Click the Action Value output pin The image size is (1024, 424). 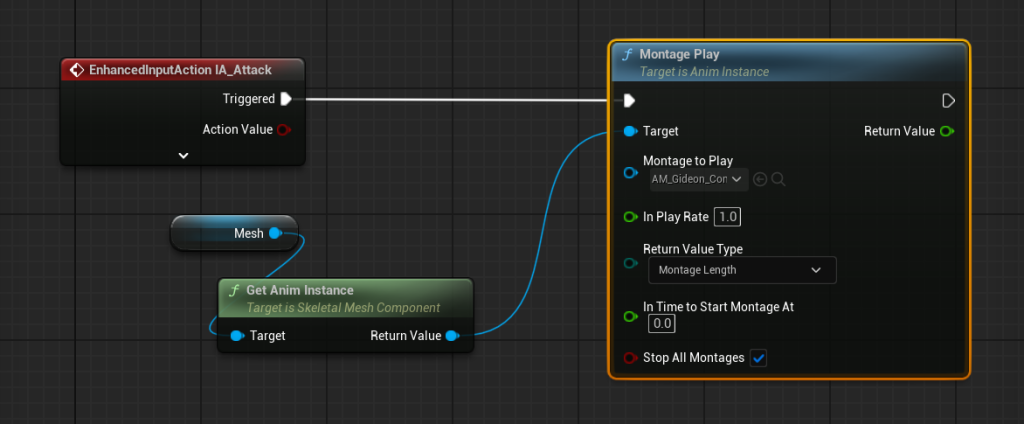pos(283,129)
